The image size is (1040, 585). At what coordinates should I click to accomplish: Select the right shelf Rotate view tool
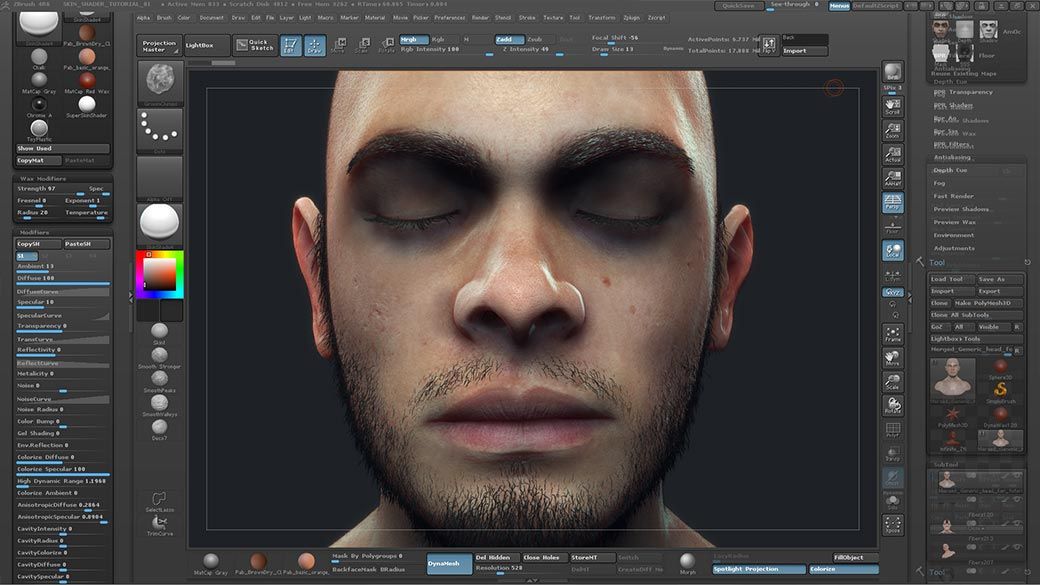[893, 405]
